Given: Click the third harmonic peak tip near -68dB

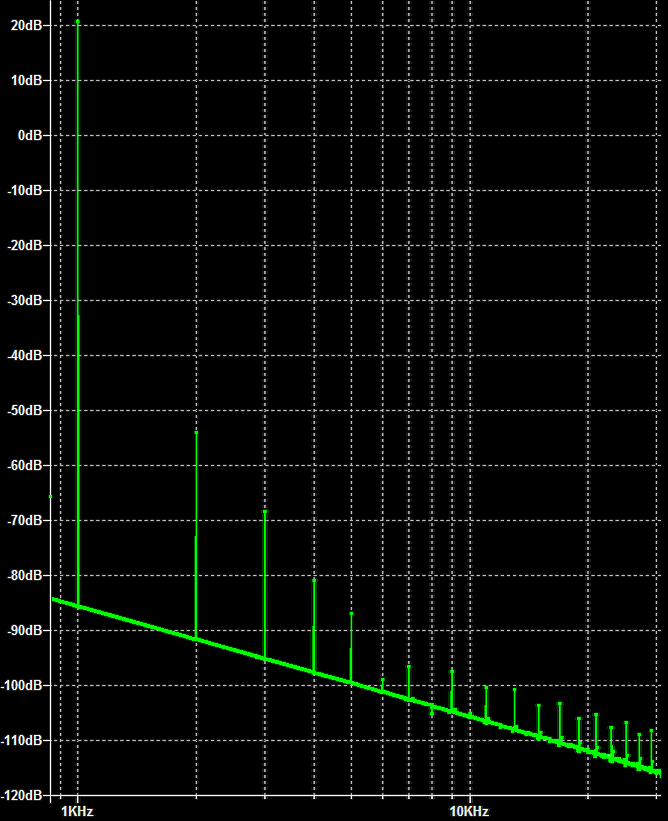Looking at the screenshot, I should (265, 512).
